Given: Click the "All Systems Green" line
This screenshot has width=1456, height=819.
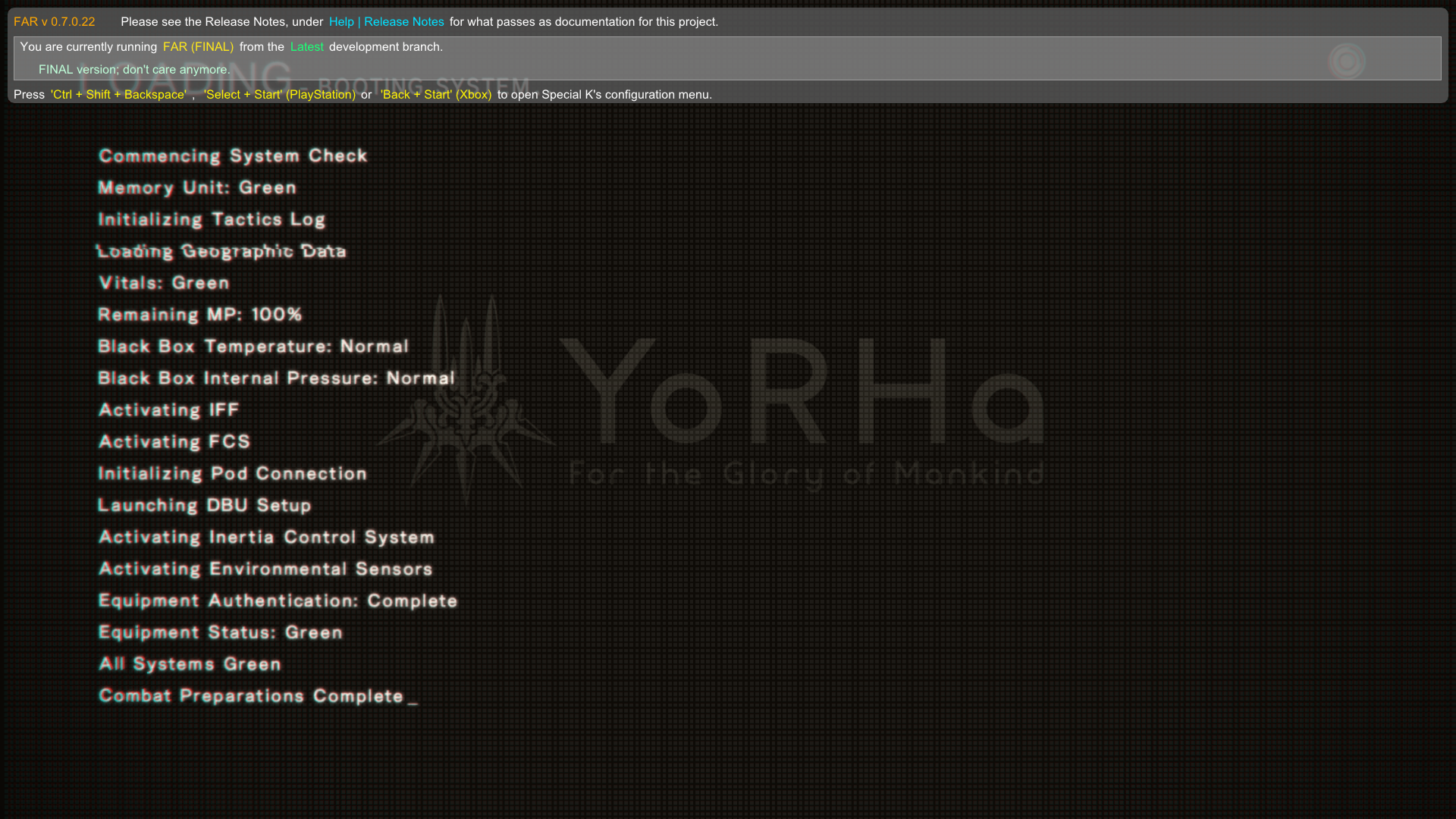Looking at the screenshot, I should 190,665.
